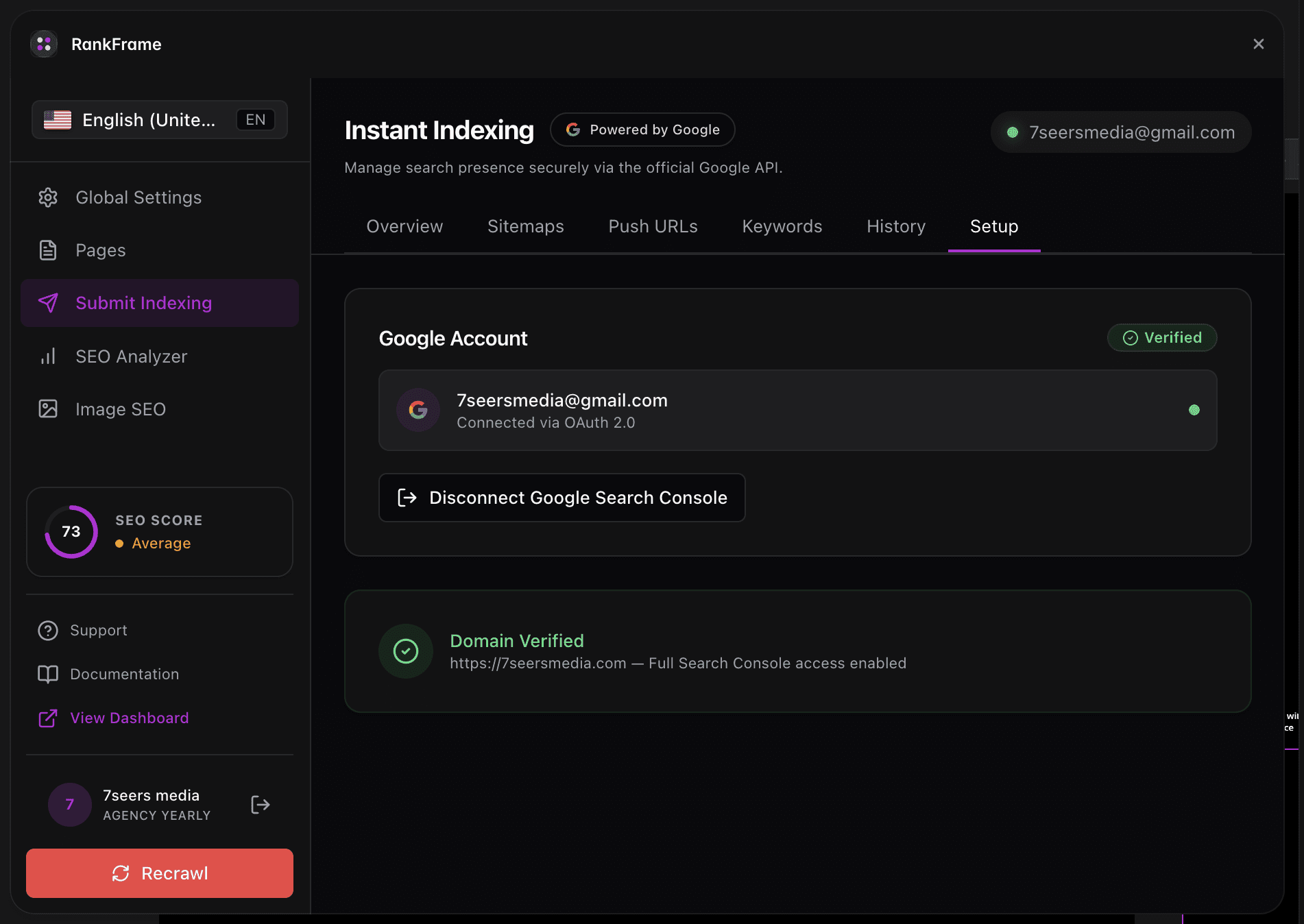Click the Google logo in Powered badge

[x=573, y=130]
